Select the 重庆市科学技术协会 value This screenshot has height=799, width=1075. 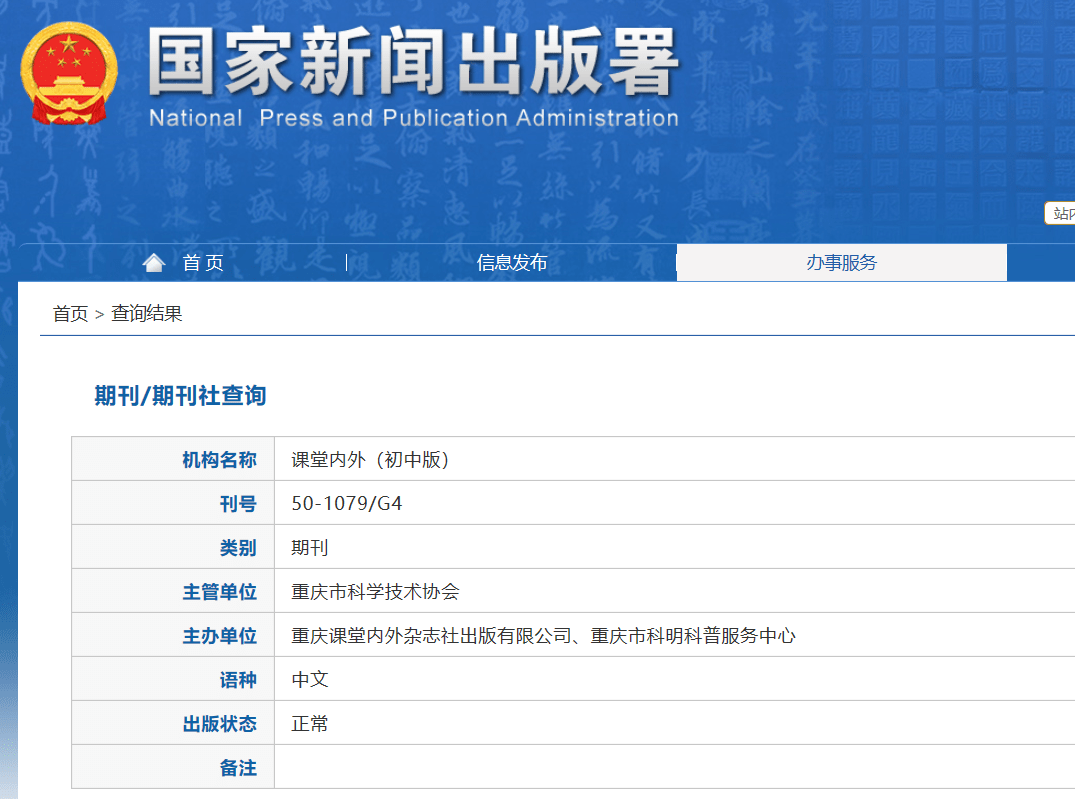click(375, 591)
